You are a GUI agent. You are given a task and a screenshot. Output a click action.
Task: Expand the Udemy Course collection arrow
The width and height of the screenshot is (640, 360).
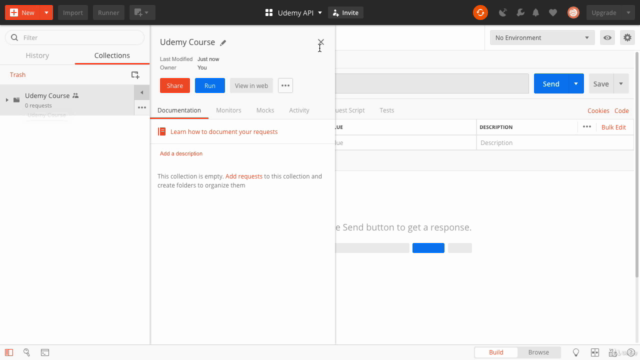tap(7, 100)
